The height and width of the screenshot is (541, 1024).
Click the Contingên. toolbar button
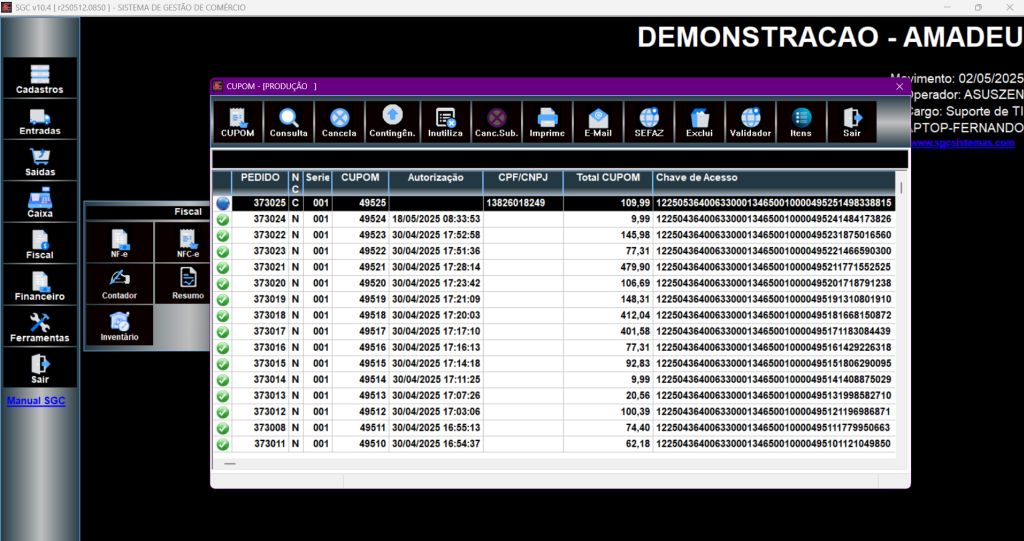(392, 122)
